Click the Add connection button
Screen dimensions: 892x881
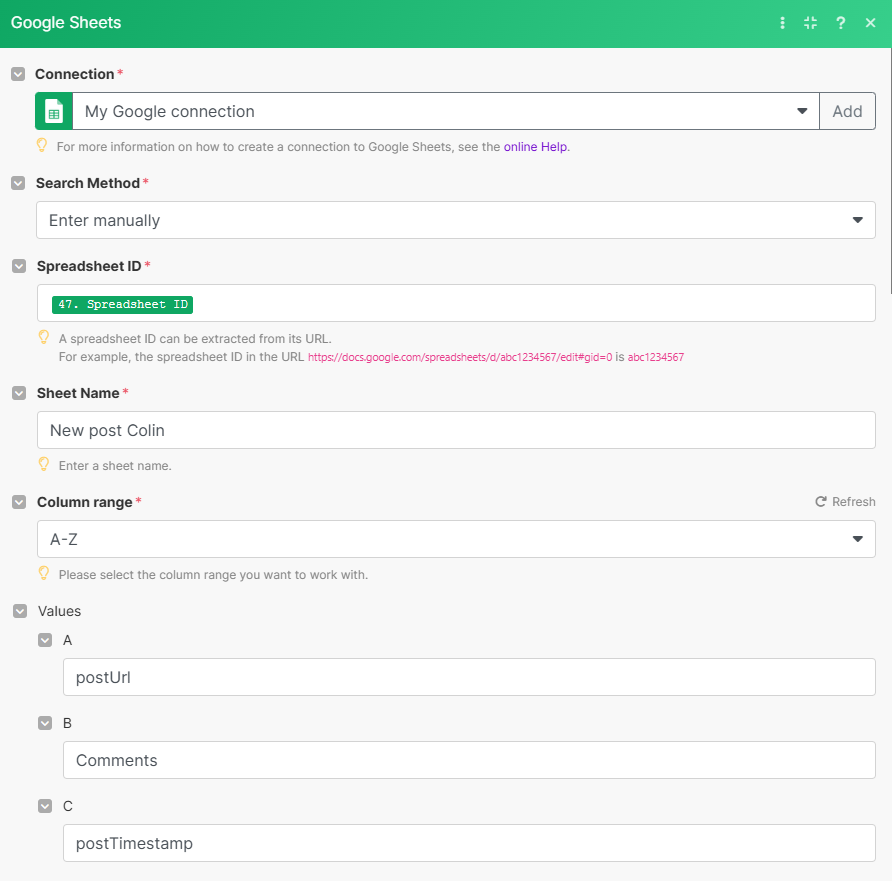(847, 111)
